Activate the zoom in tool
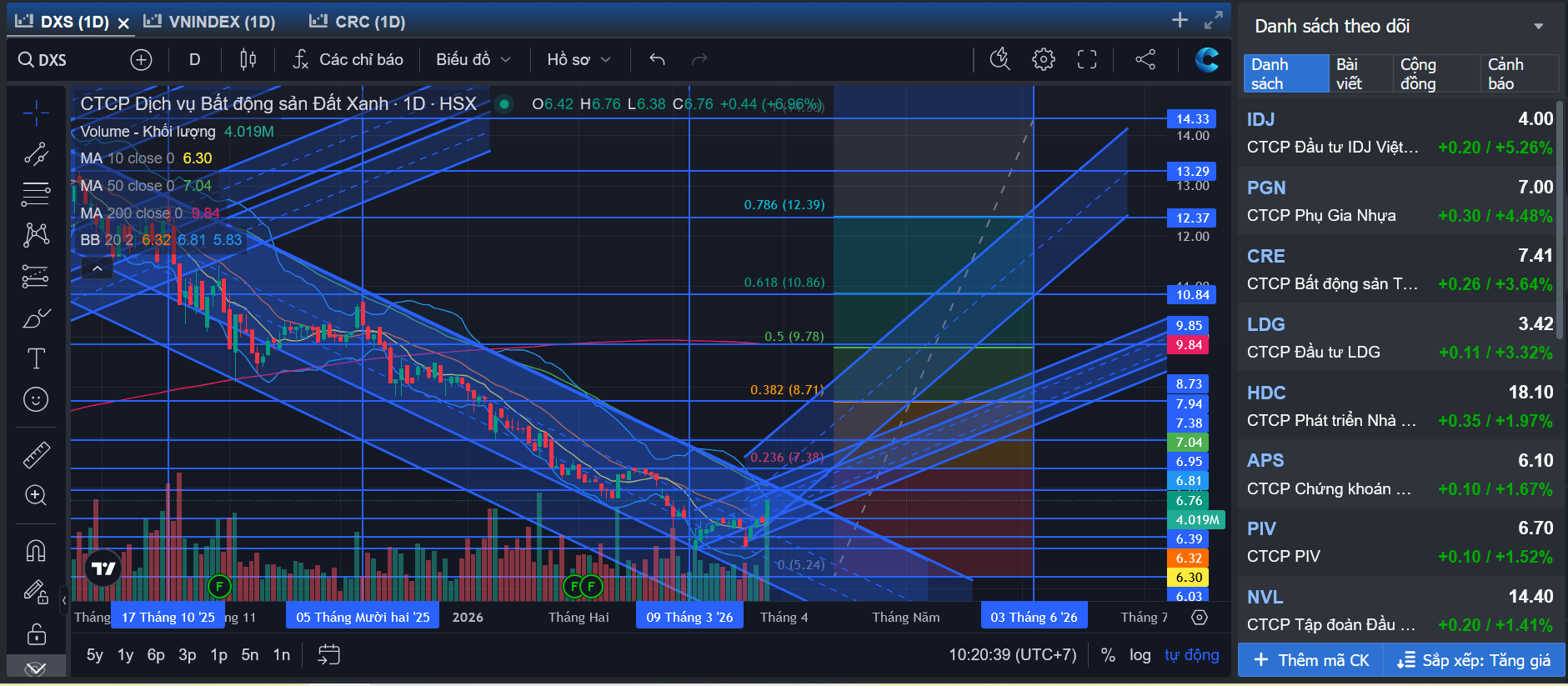 [36, 495]
